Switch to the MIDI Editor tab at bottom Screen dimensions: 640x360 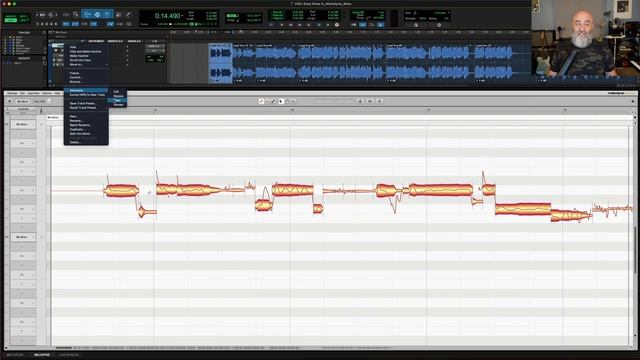pyautogui.click(x=15, y=355)
